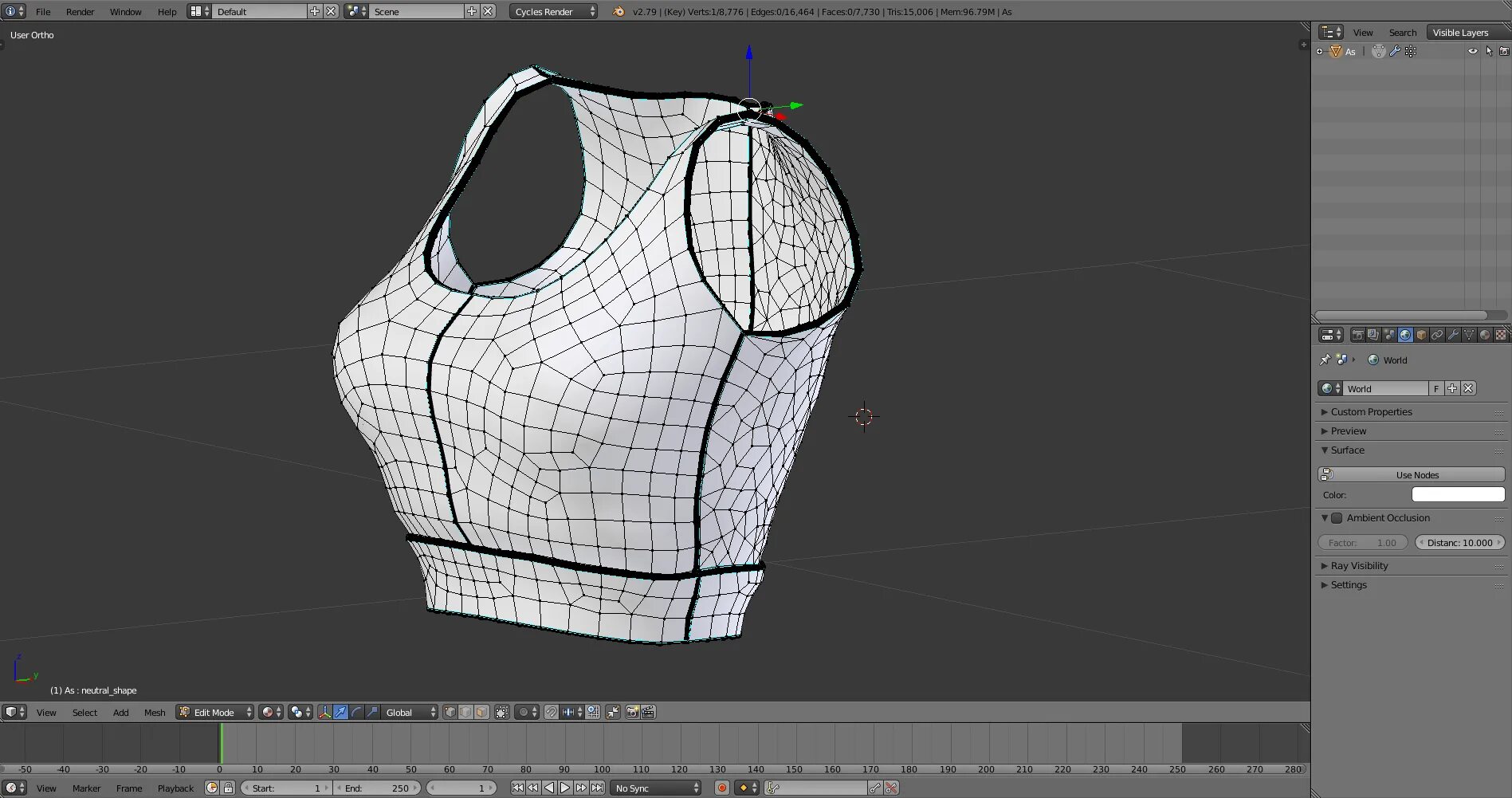Enable the Ambient Occlusion checkbox
The height and width of the screenshot is (798, 1512).
coord(1337,518)
